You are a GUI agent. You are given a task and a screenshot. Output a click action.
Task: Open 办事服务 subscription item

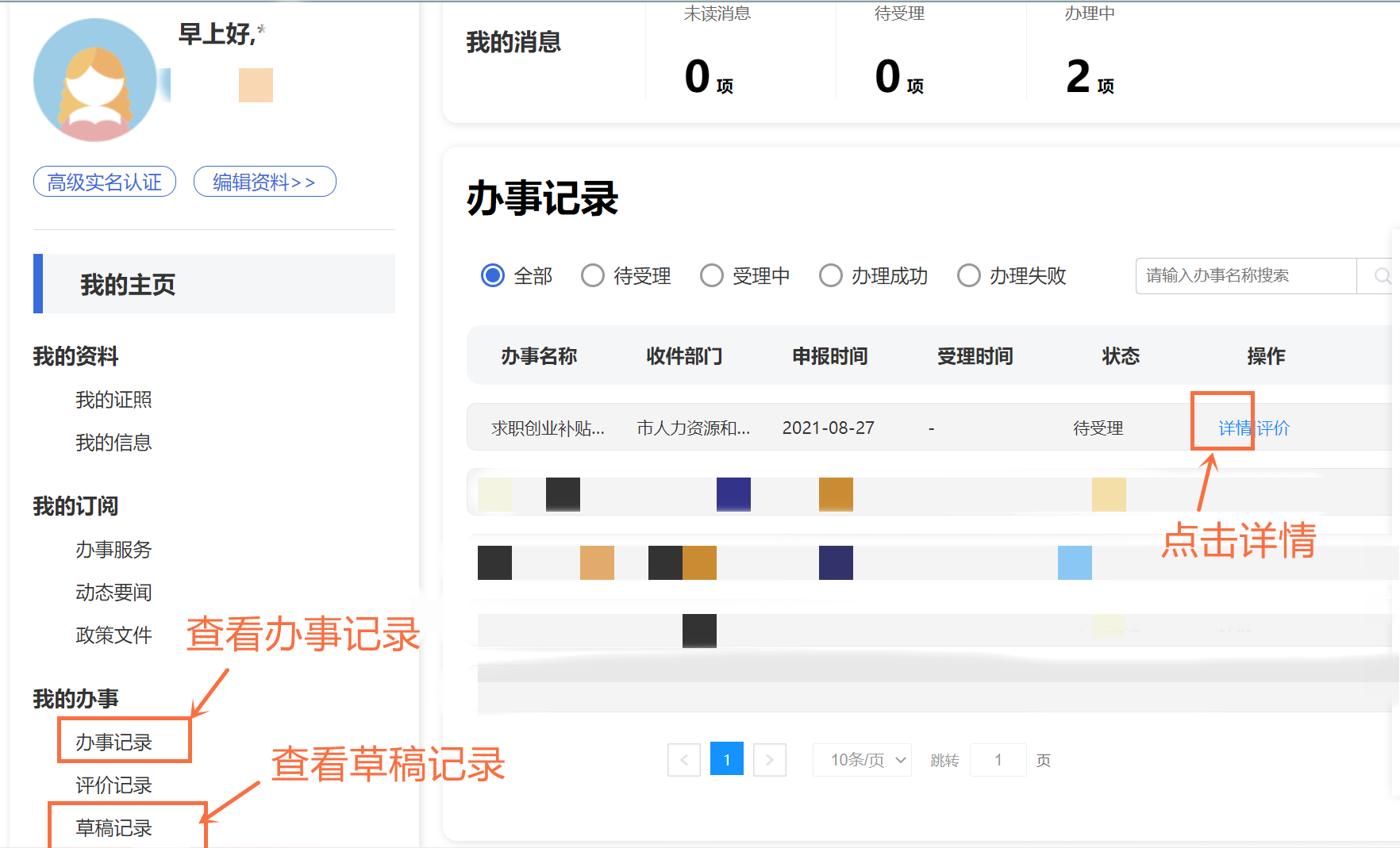pyautogui.click(x=113, y=550)
